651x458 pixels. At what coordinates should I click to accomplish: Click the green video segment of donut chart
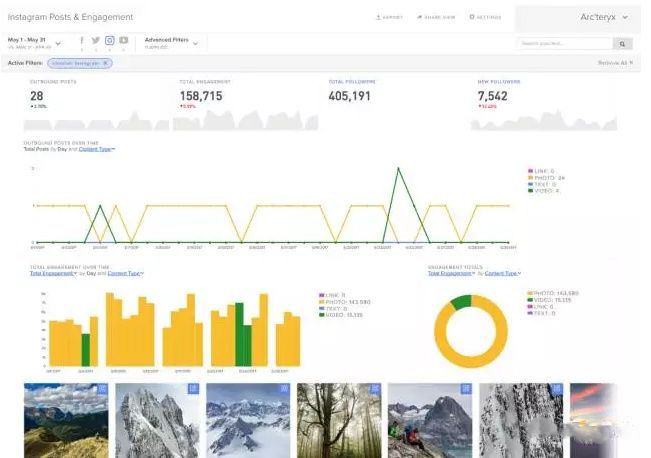461,302
